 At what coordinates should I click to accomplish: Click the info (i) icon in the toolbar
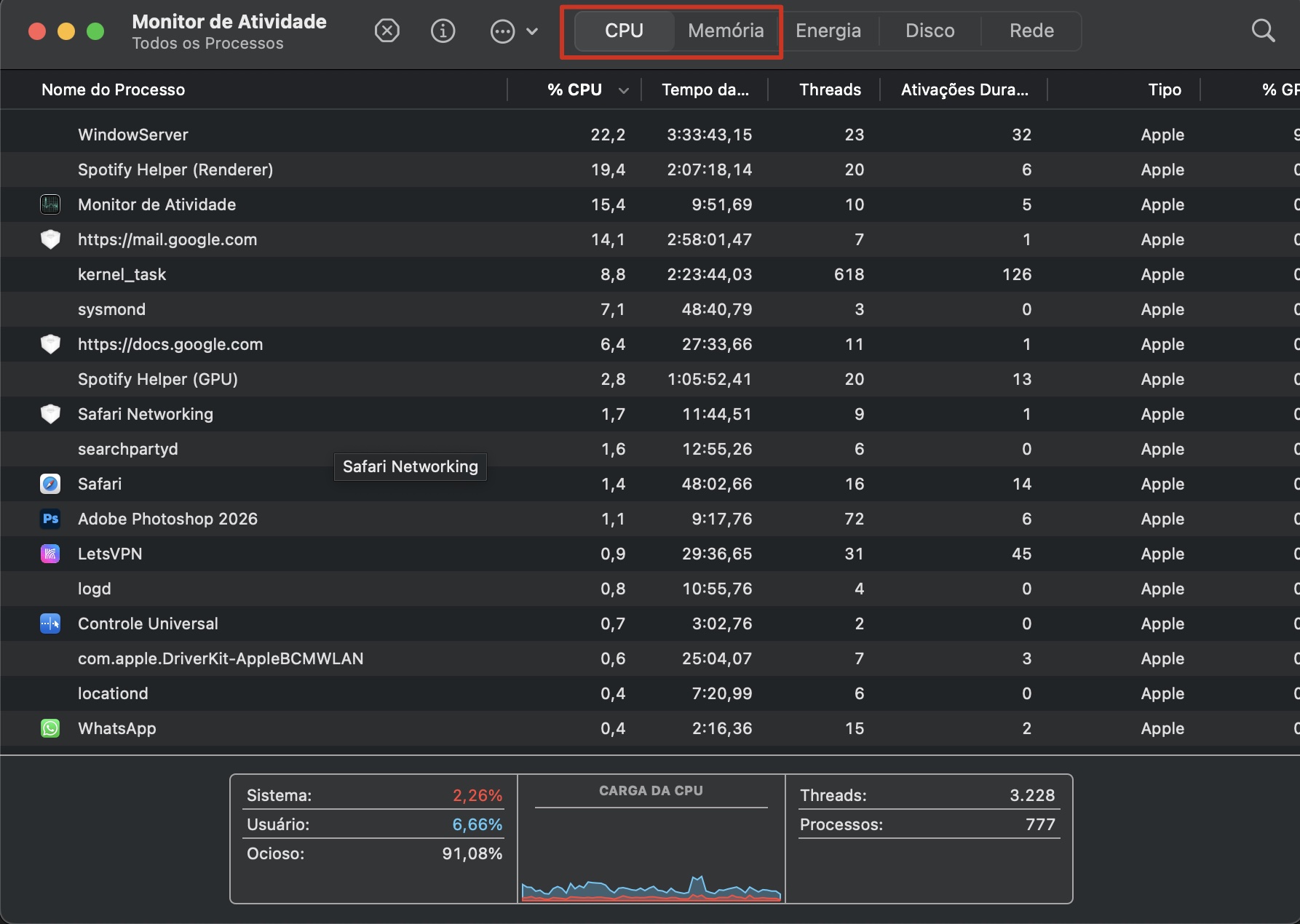tap(443, 31)
